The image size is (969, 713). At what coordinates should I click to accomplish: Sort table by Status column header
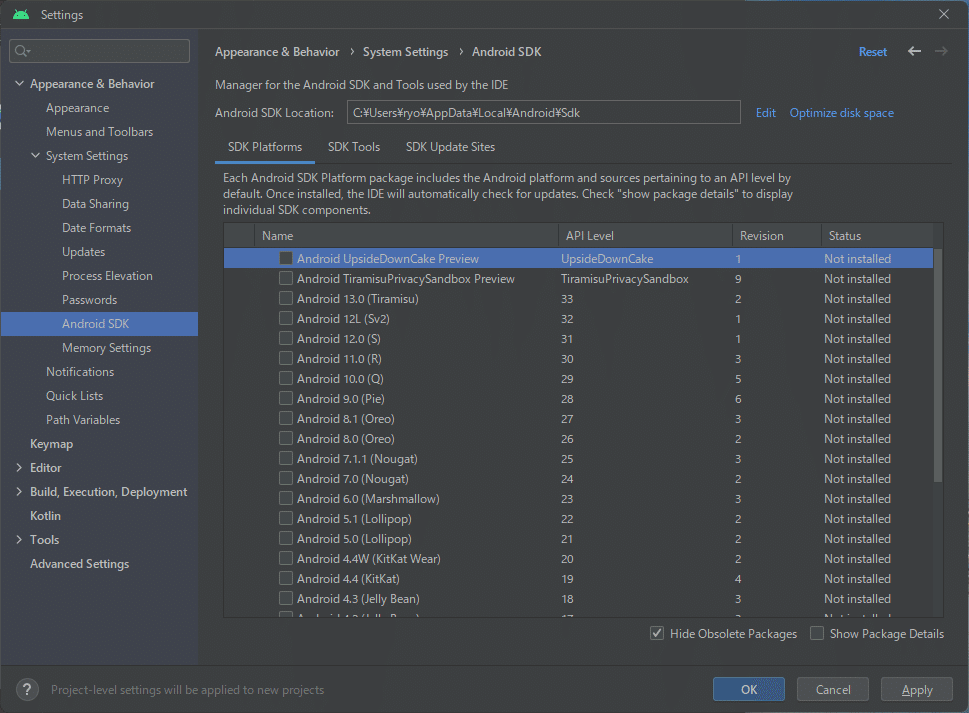[877, 235]
